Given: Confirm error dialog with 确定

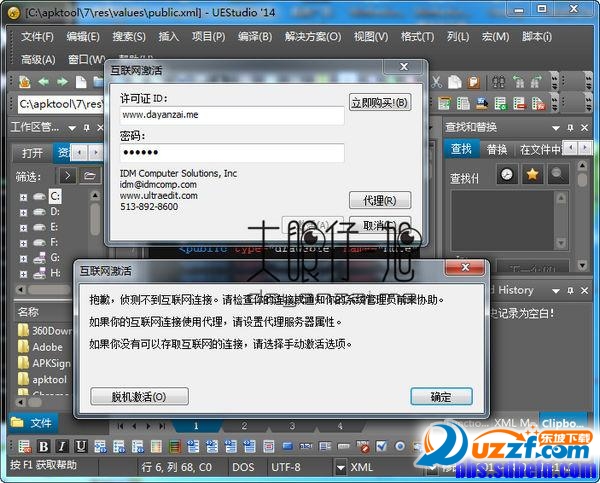Looking at the screenshot, I should (441, 397).
